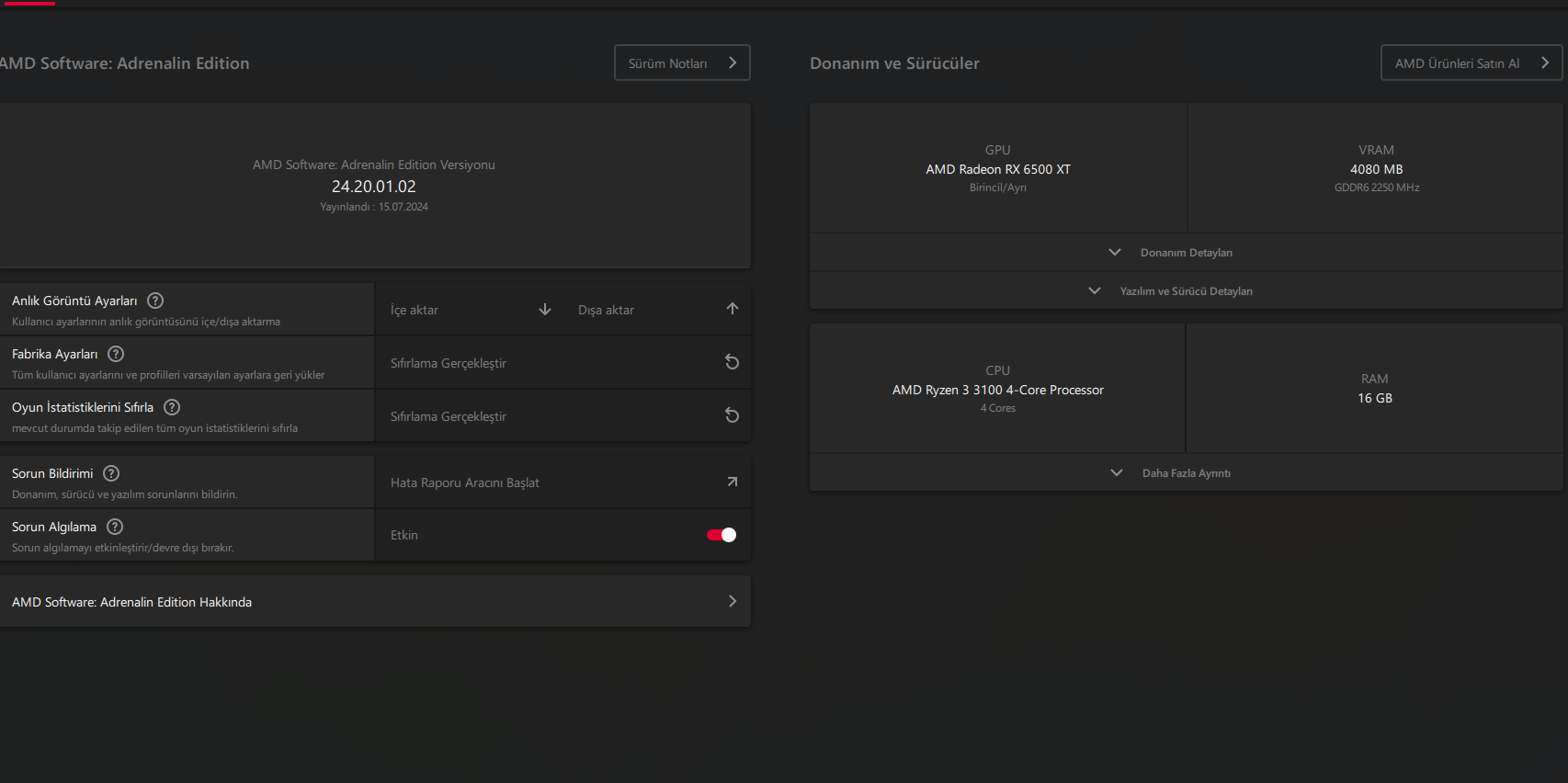Click reset icon in Fabrika Ayarları row
This screenshot has width=1568, height=783.
[x=733, y=362]
